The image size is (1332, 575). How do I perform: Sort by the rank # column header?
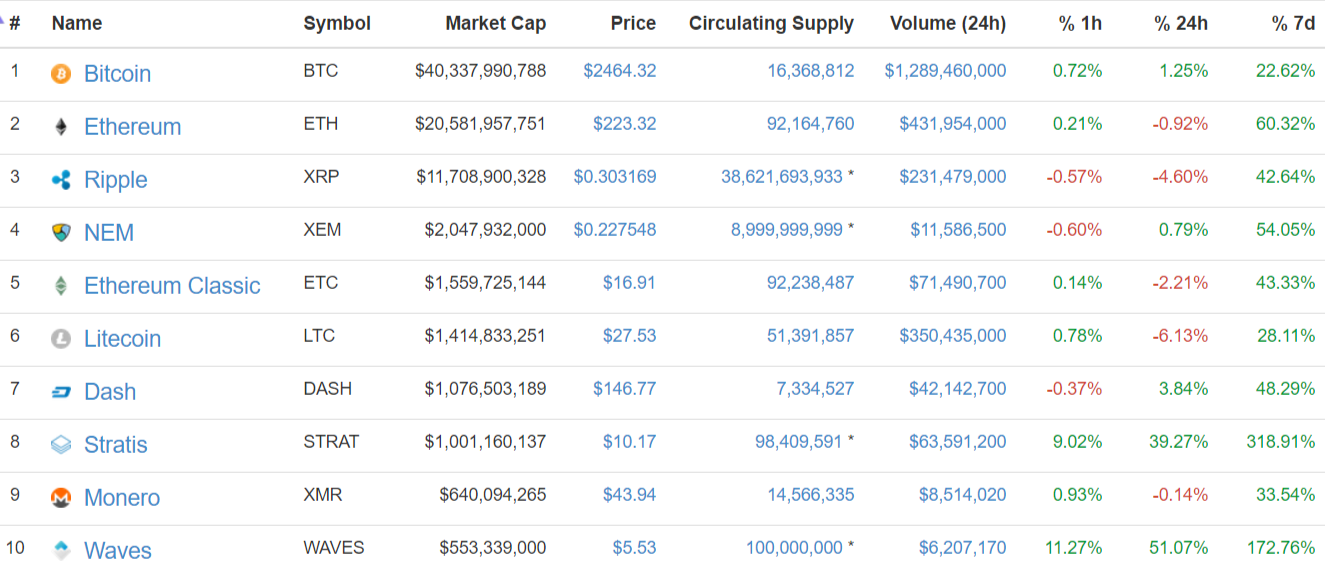(14, 23)
